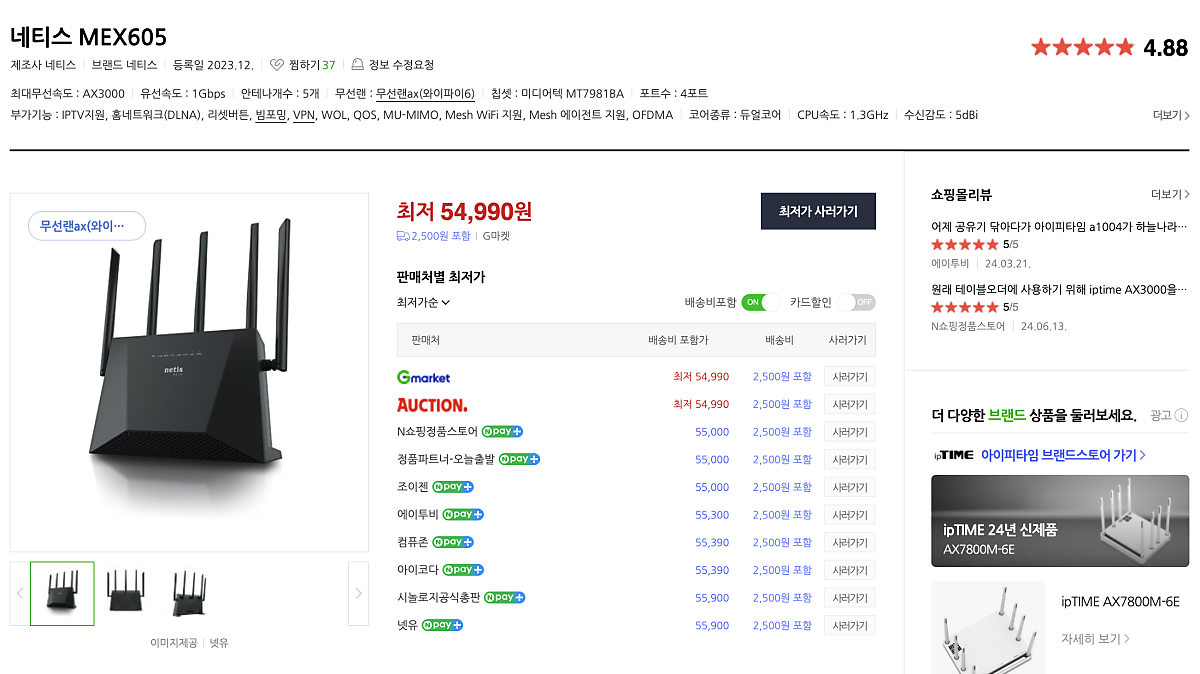This screenshot has width=1200, height=674.
Task: Expand product specs with top 더보기
Action: (1170, 115)
